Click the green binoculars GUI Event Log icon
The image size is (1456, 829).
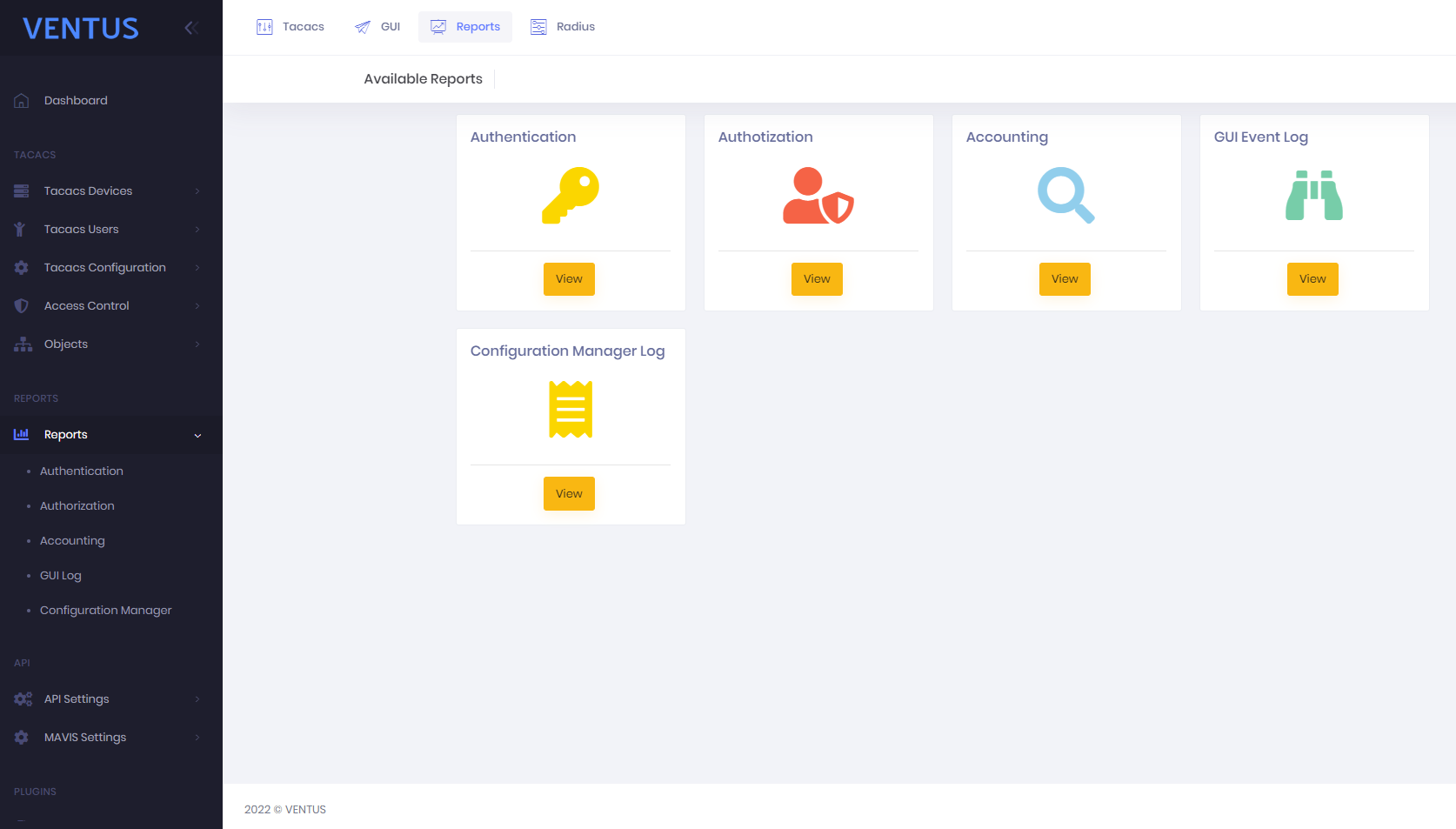pyautogui.click(x=1314, y=196)
